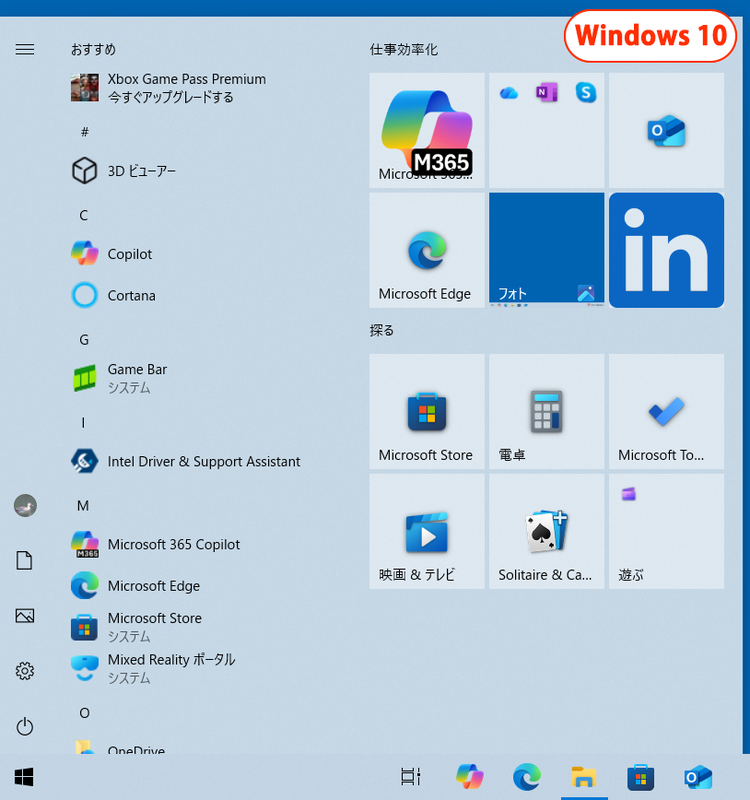
Task: Open Outlook on the taskbar
Action: pos(698,777)
